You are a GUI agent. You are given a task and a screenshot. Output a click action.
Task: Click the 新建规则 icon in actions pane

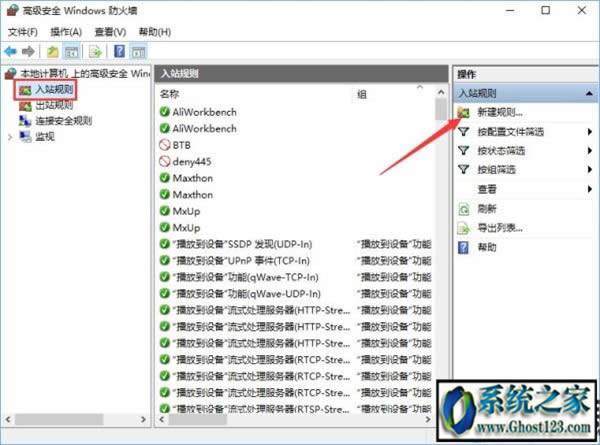coord(463,112)
